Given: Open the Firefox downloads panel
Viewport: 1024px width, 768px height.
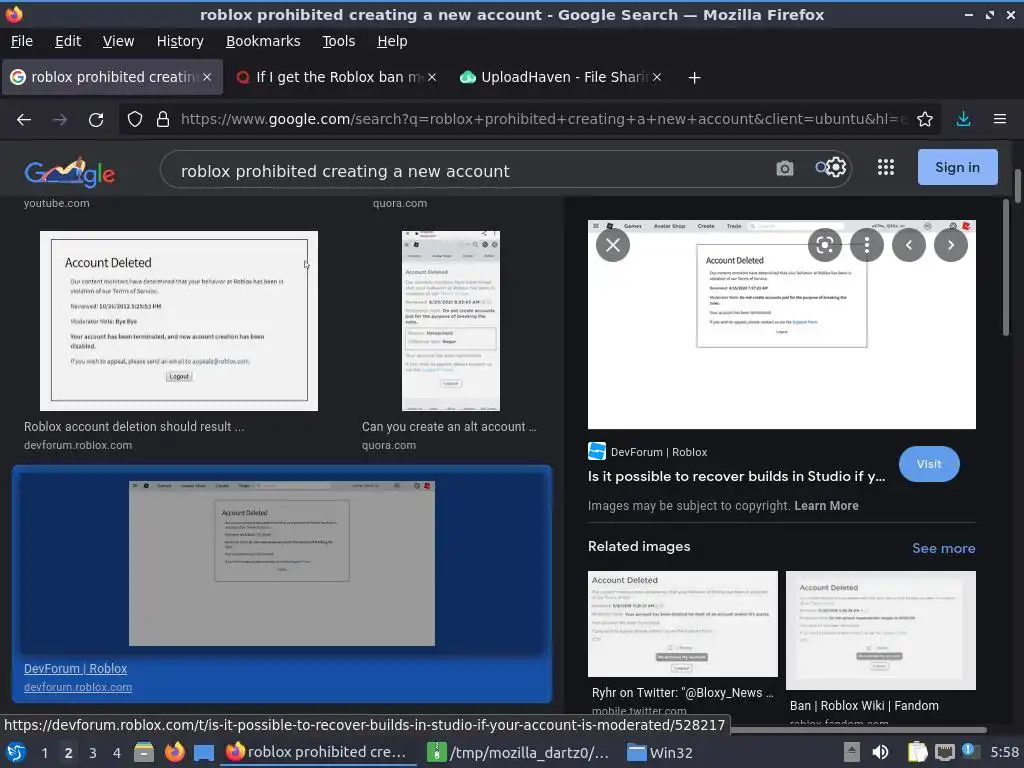Looking at the screenshot, I should pyautogui.click(x=963, y=119).
